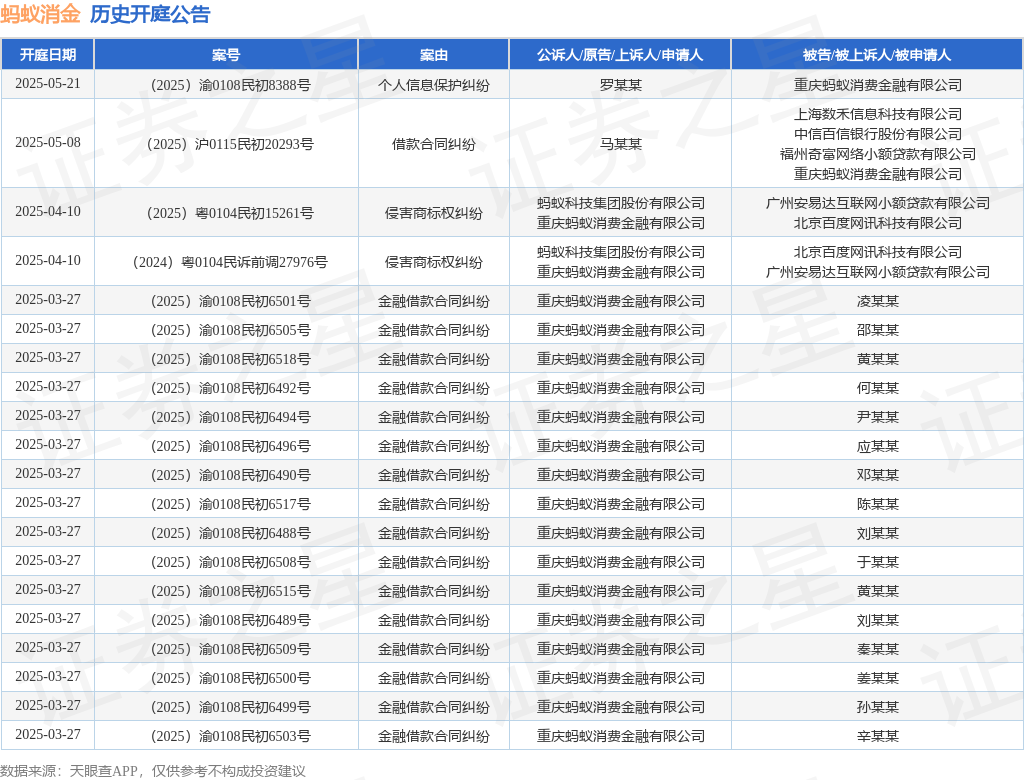Click 刘某某 in the 民初6489号 row

[878, 620]
